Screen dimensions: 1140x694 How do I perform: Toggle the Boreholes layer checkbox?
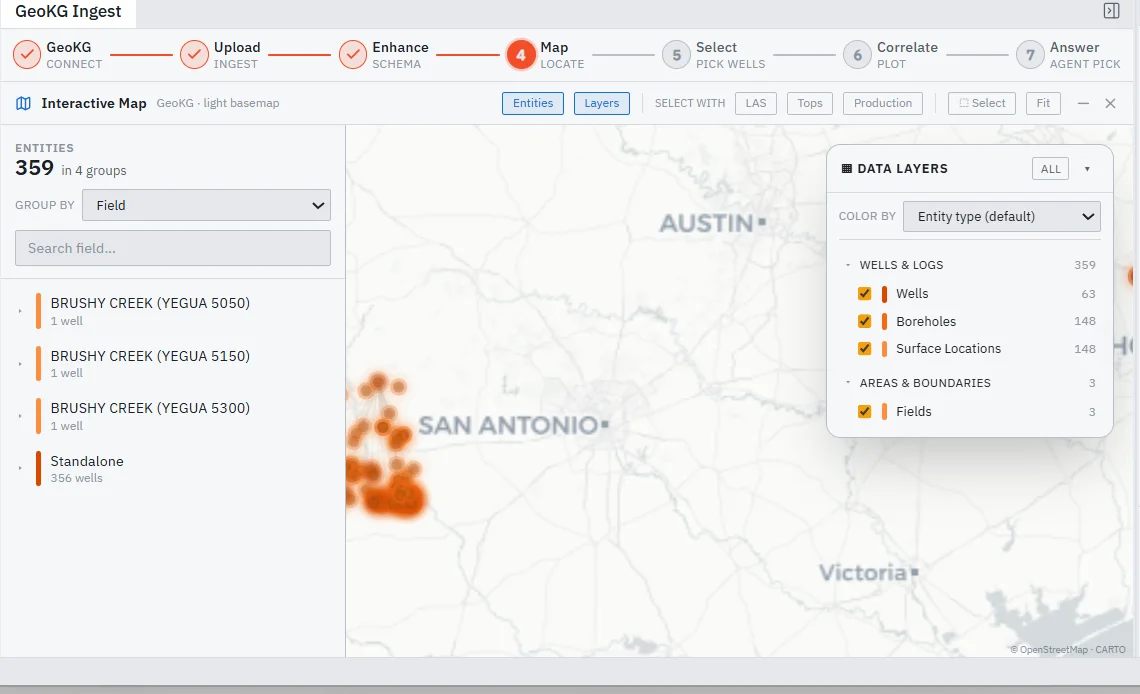[864, 321]
